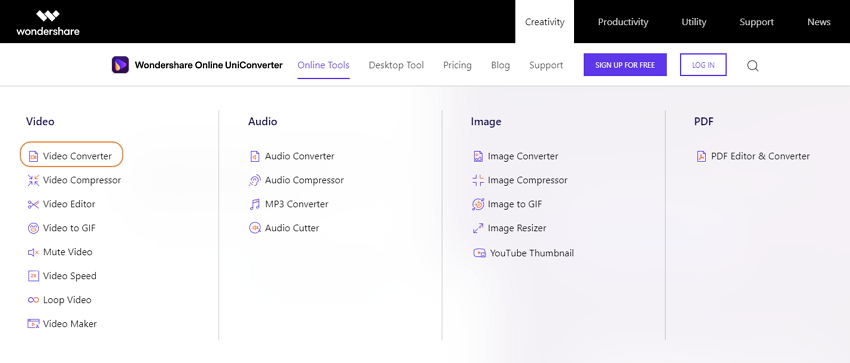
Task: Click the LOG IN button
Action: coord(703,65)
